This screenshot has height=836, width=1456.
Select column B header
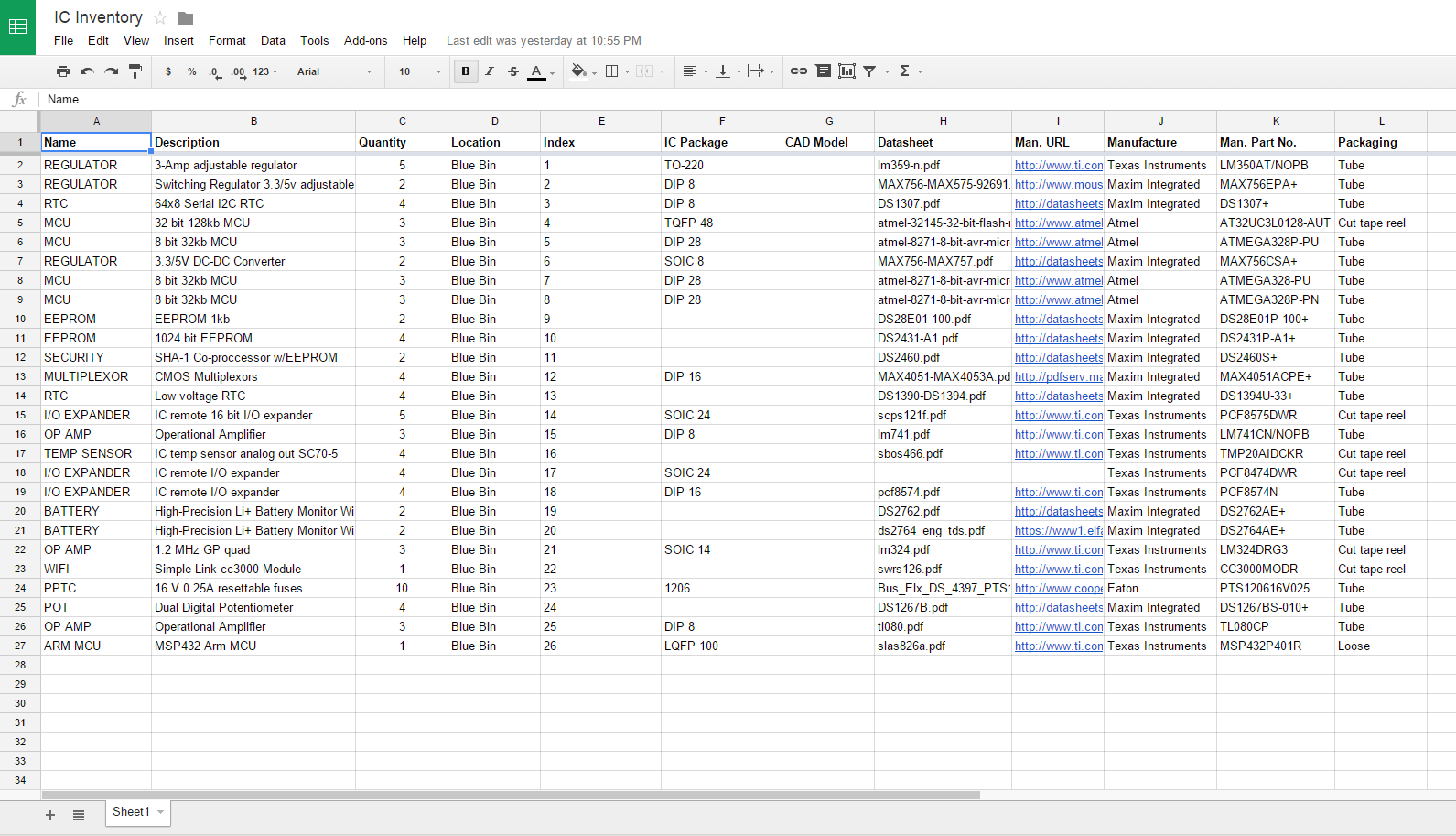tap(253, 121)
